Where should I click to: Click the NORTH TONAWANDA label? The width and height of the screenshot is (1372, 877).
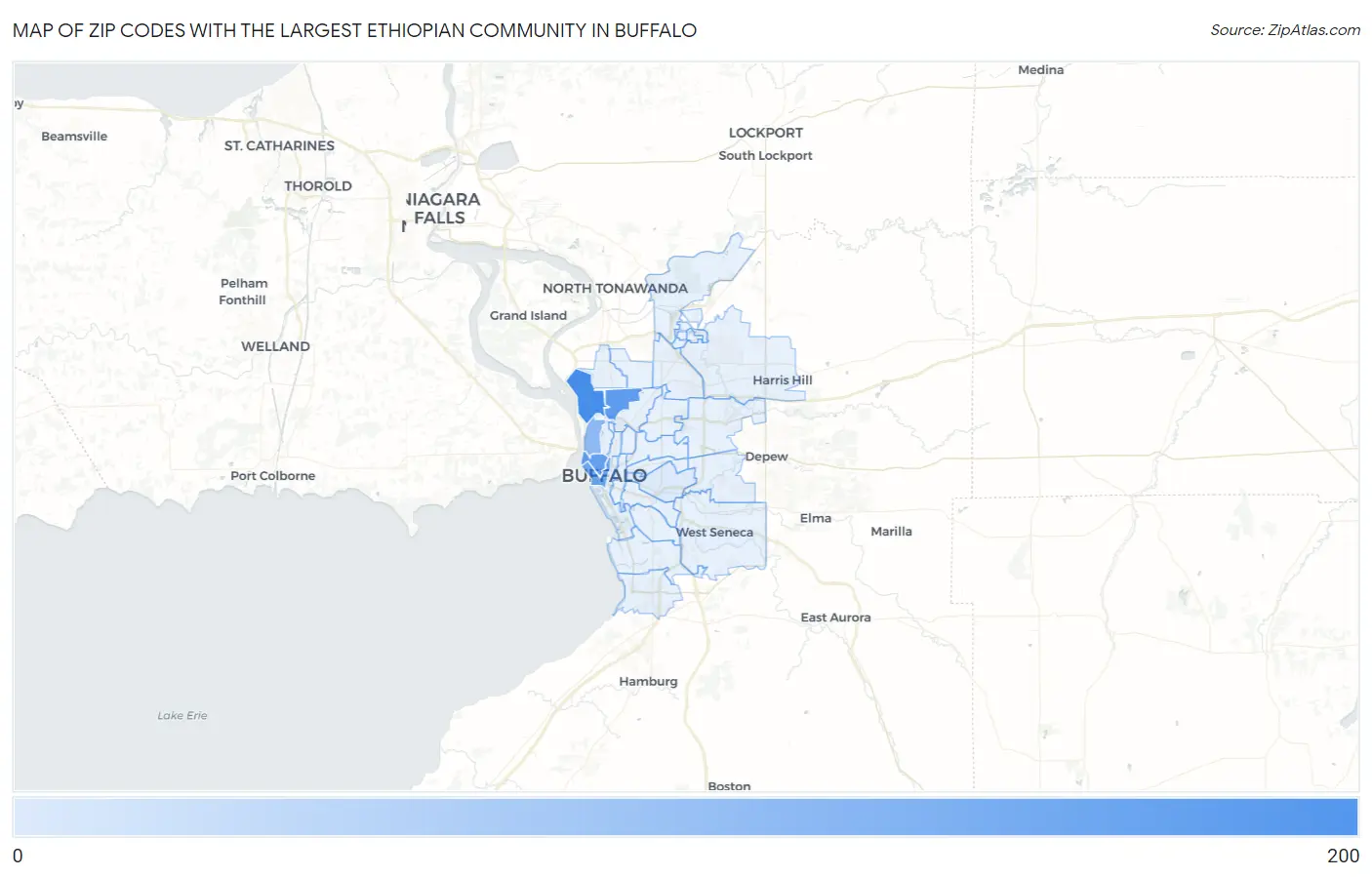tap(615, 288)
